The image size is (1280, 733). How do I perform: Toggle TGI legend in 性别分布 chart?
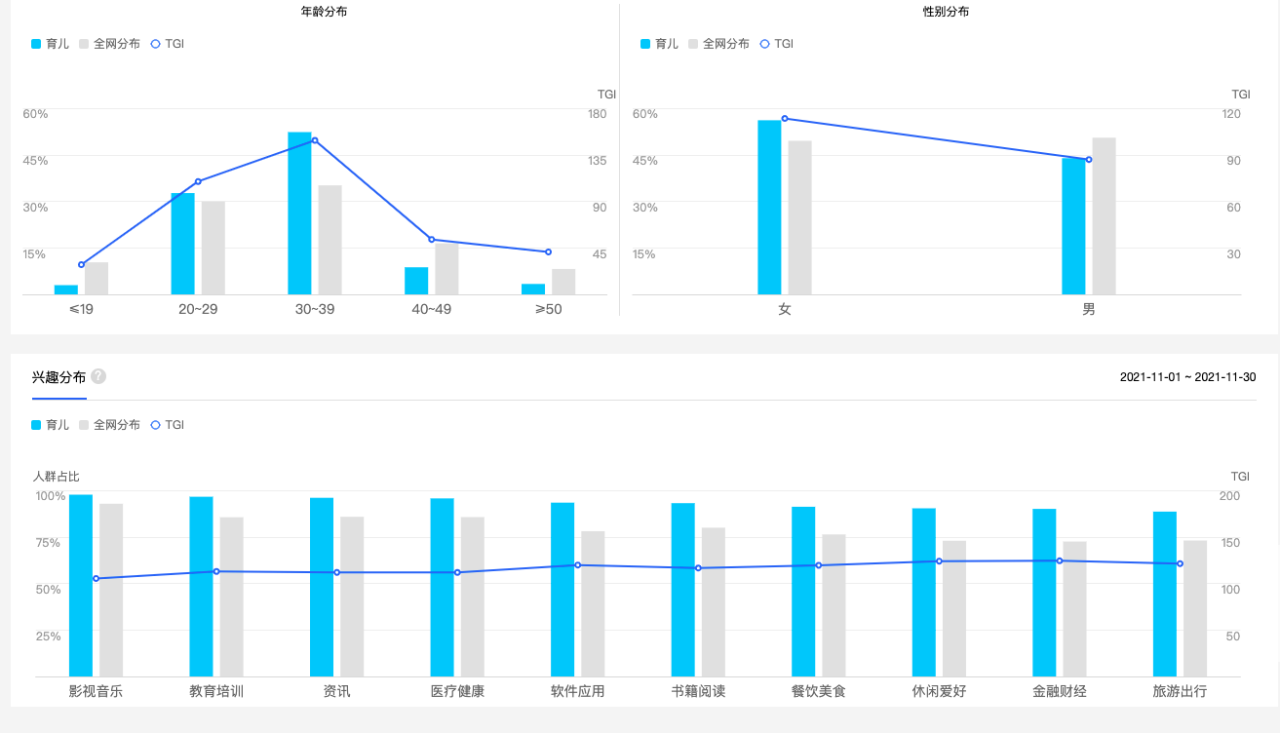point(776,44)
